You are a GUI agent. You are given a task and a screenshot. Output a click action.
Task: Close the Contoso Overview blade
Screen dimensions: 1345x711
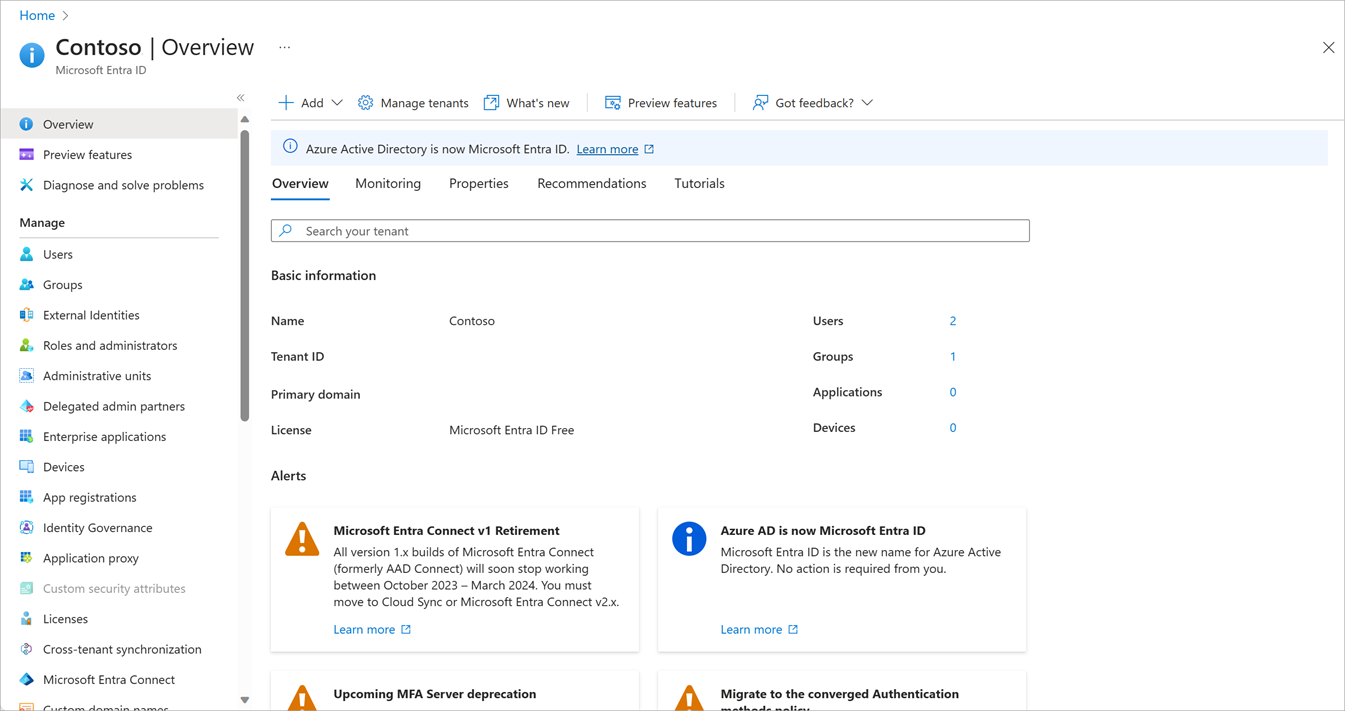click(1328, 48)
